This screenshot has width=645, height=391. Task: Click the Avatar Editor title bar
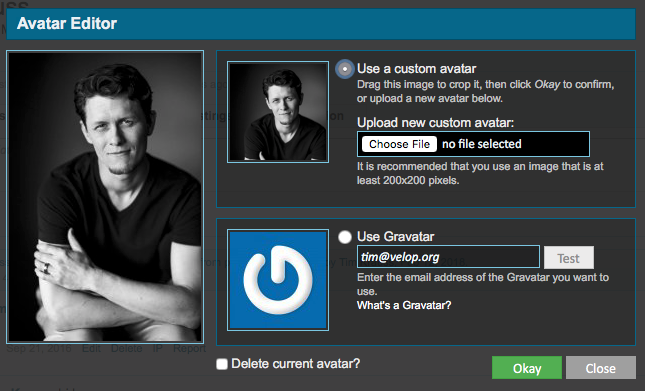(x=321, y=24)
